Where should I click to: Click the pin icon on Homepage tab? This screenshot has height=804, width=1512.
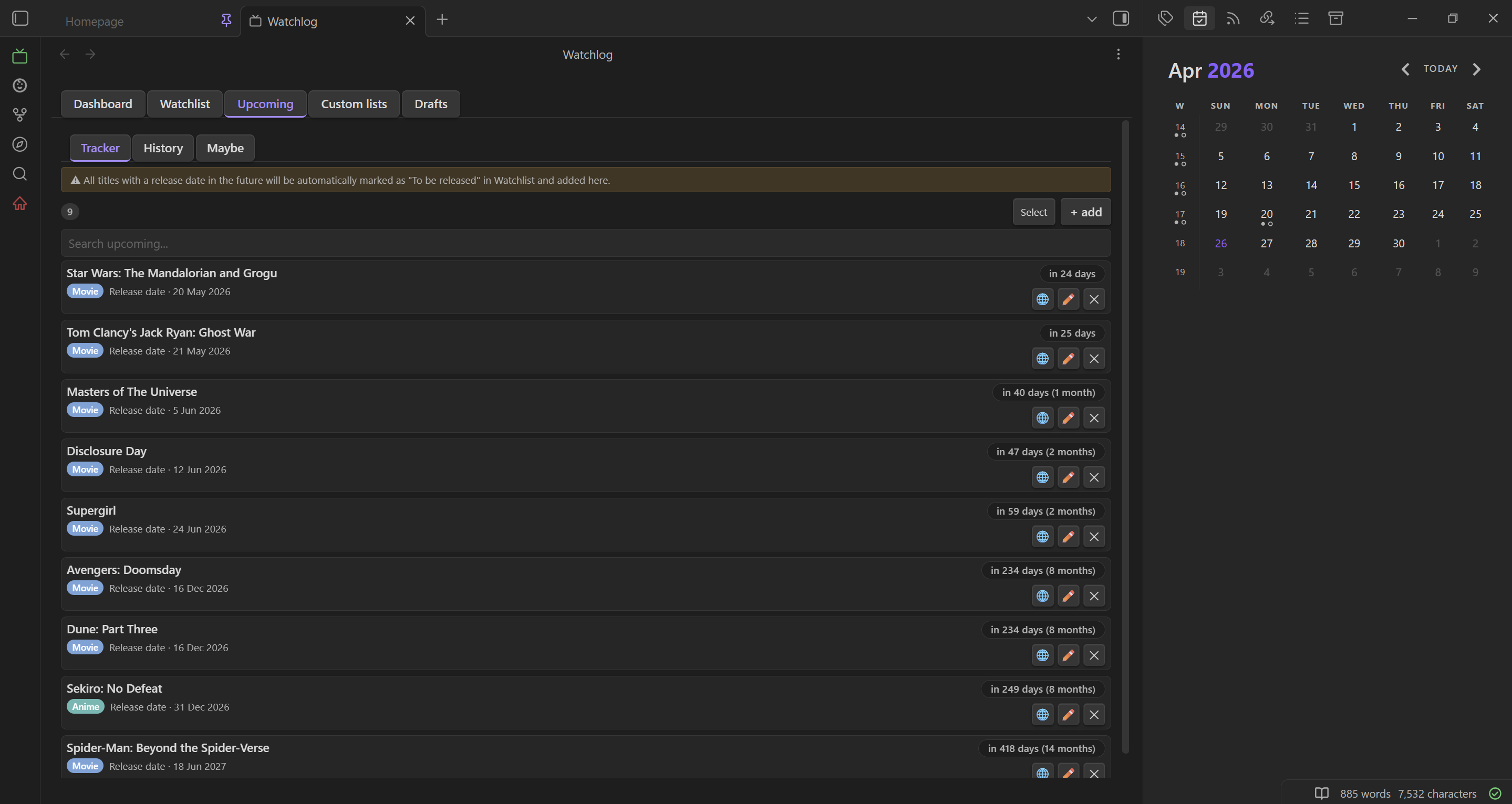pyautogui.click(x=226, y=21)
